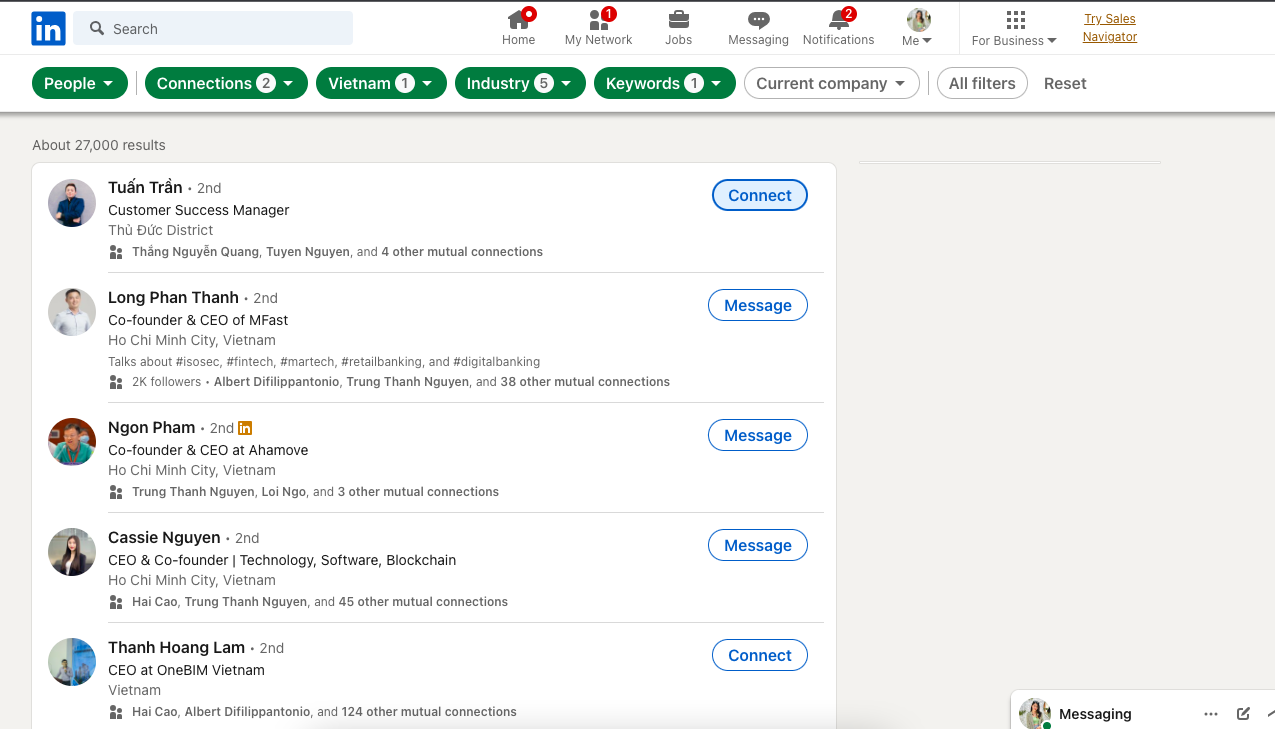Viewport: 1275px width, 729px height.
Task: Go to the Jobs briefcase icon
Action: 678,19
